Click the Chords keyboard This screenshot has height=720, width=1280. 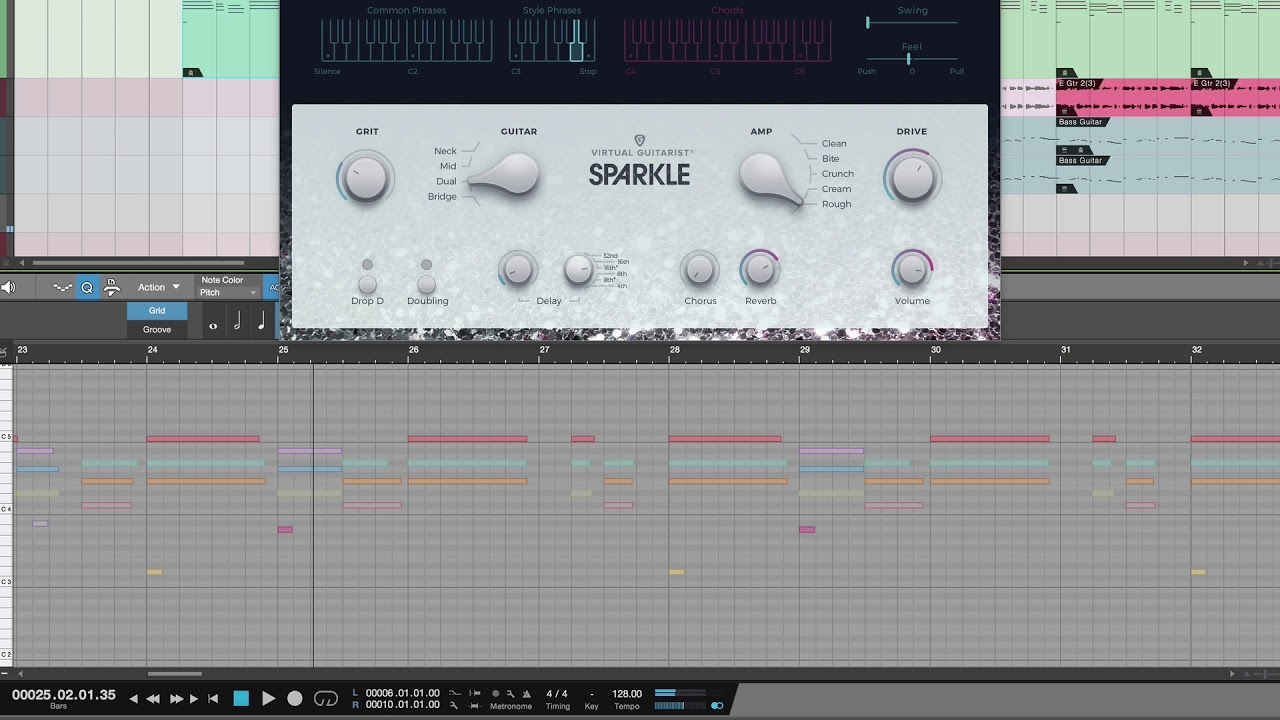coord(727,42)
